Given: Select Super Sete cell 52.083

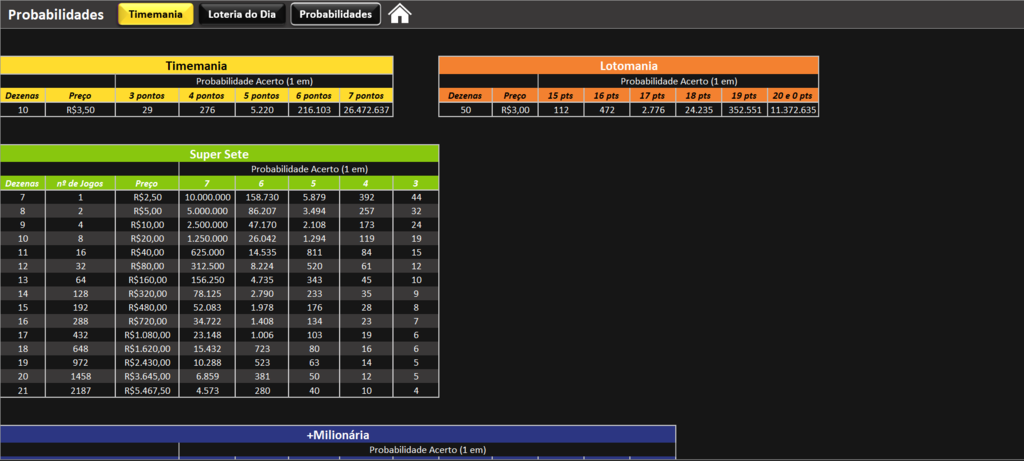Looking at the screenshot, I should pyautogui.click(x=207, y=307).
